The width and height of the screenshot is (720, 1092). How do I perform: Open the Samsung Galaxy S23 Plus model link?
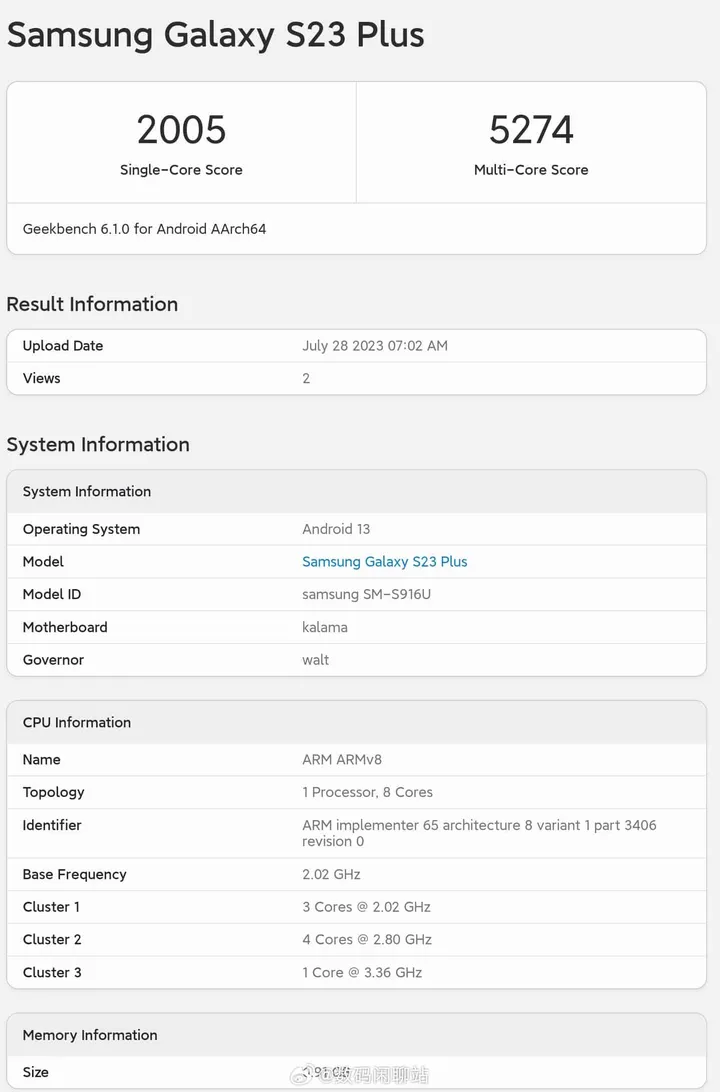(384, 562)
